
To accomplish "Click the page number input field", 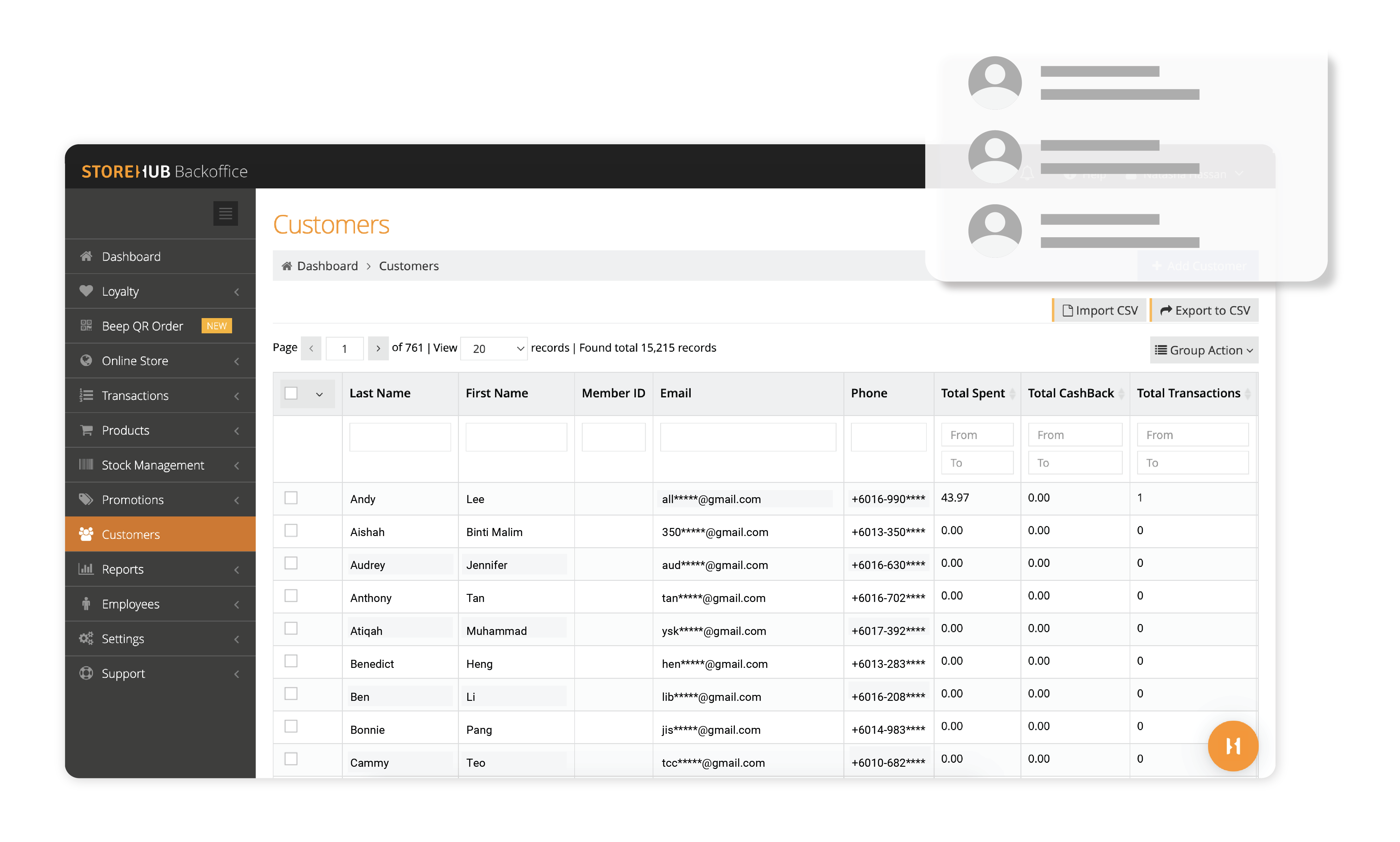I will 345,348.
